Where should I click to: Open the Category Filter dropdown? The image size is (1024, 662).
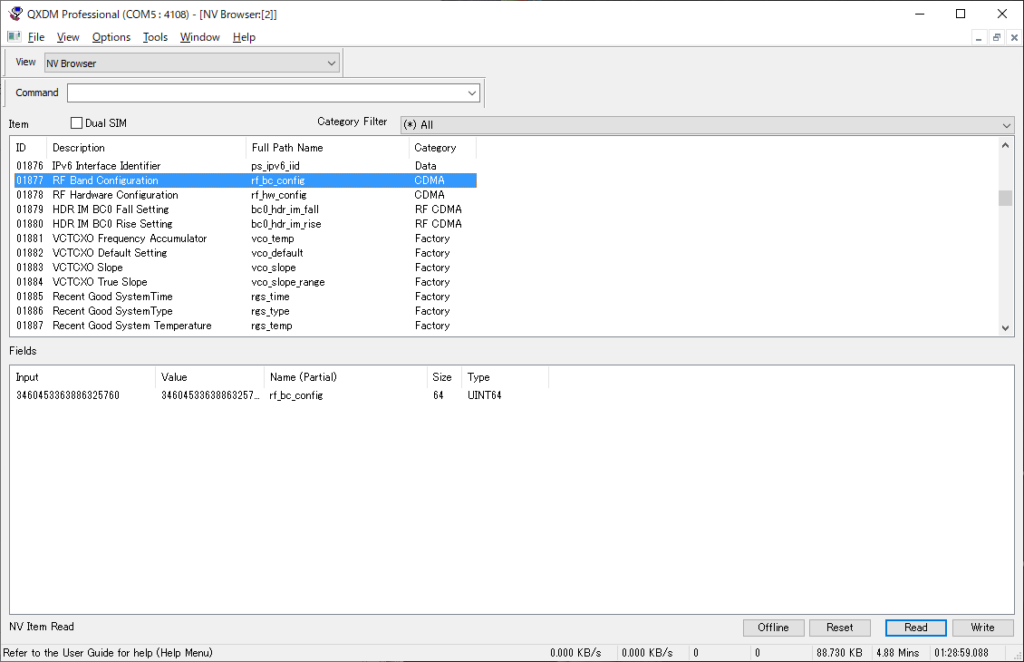(707, 125)
